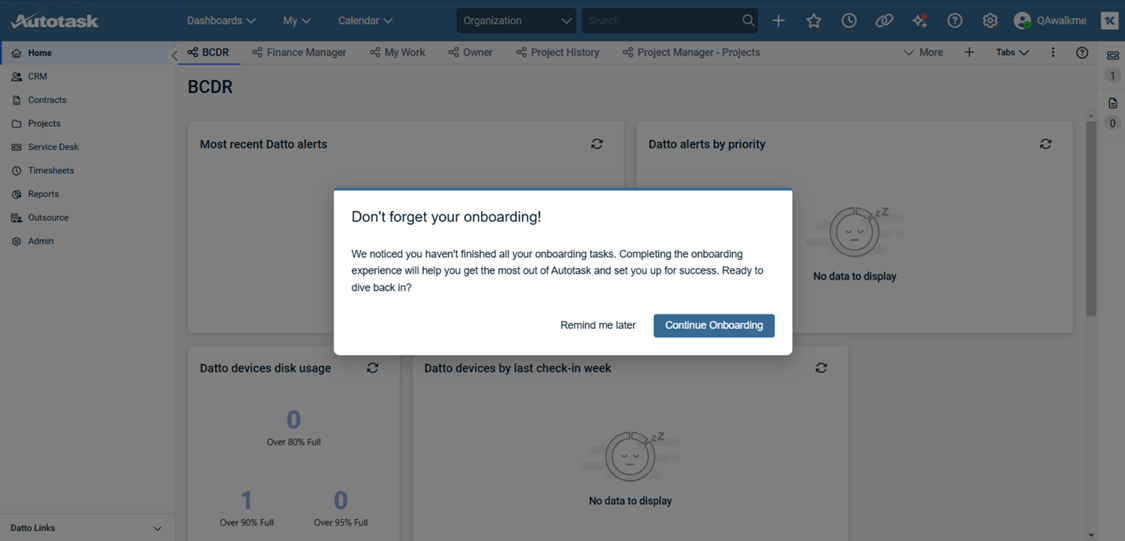Open the Tabs dropdown
This screenshot has width=1125, height=541.
point(1012,52)
